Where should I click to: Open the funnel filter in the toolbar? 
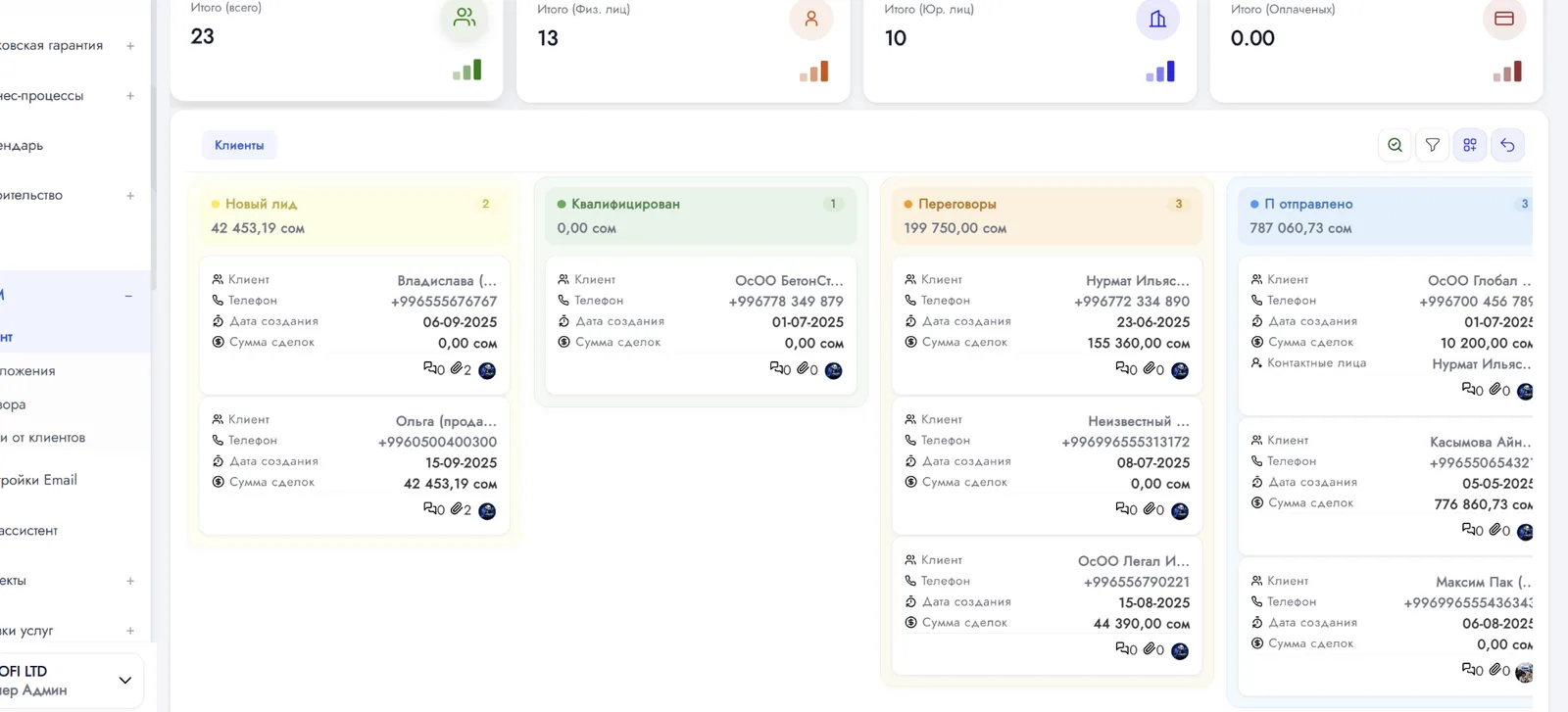(1433, 145)
